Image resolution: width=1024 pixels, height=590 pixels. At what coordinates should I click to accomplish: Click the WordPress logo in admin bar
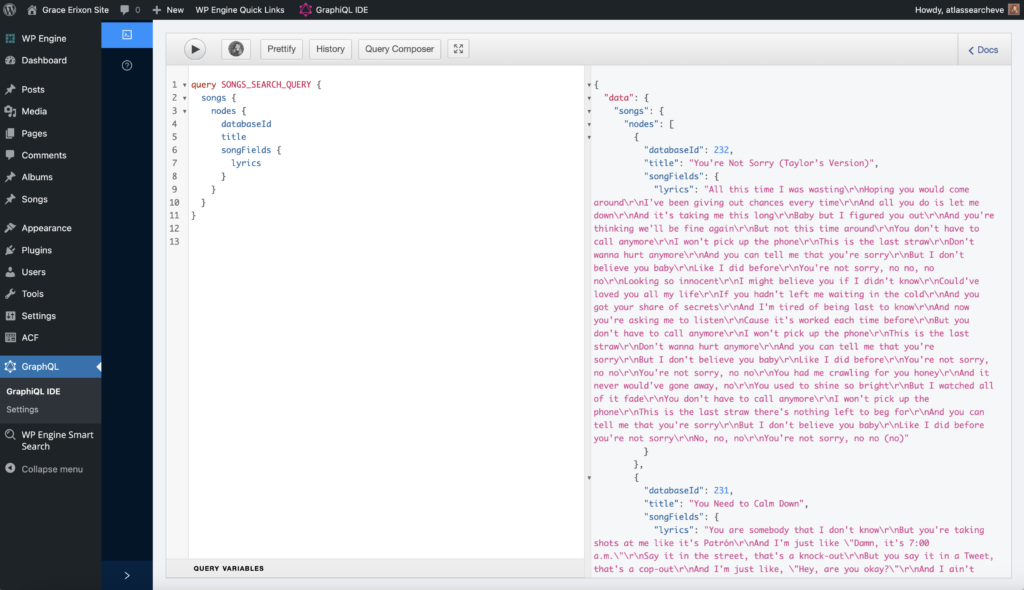click(10, 9)
